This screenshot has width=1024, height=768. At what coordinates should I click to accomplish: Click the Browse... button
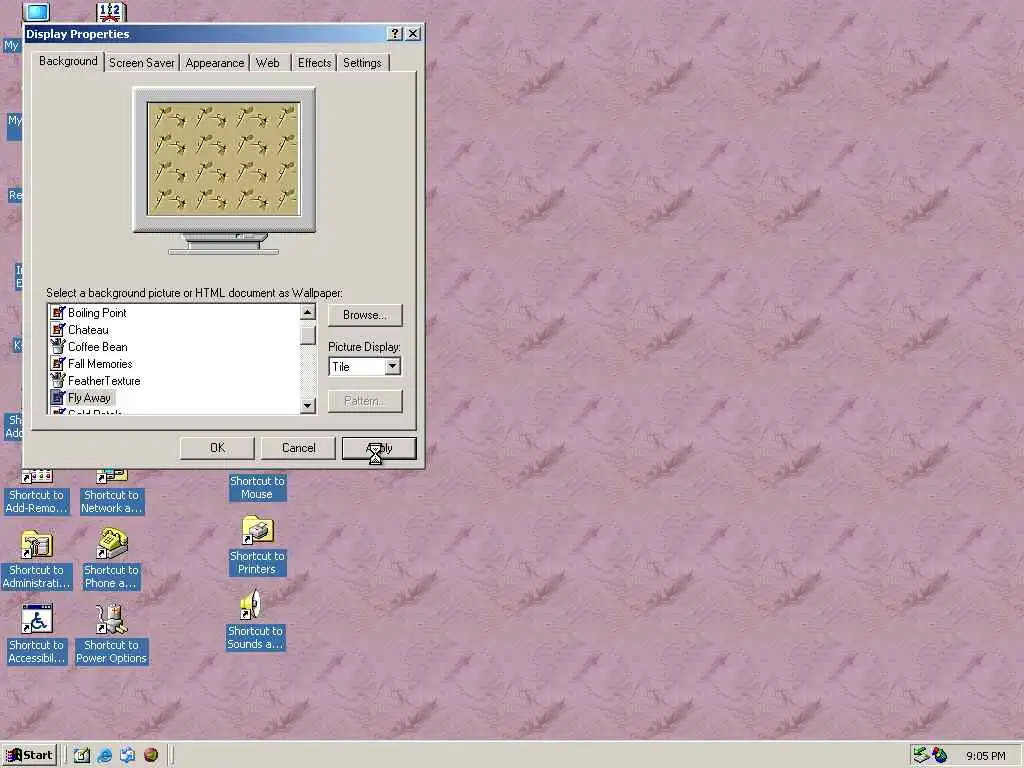pos(365,315)
